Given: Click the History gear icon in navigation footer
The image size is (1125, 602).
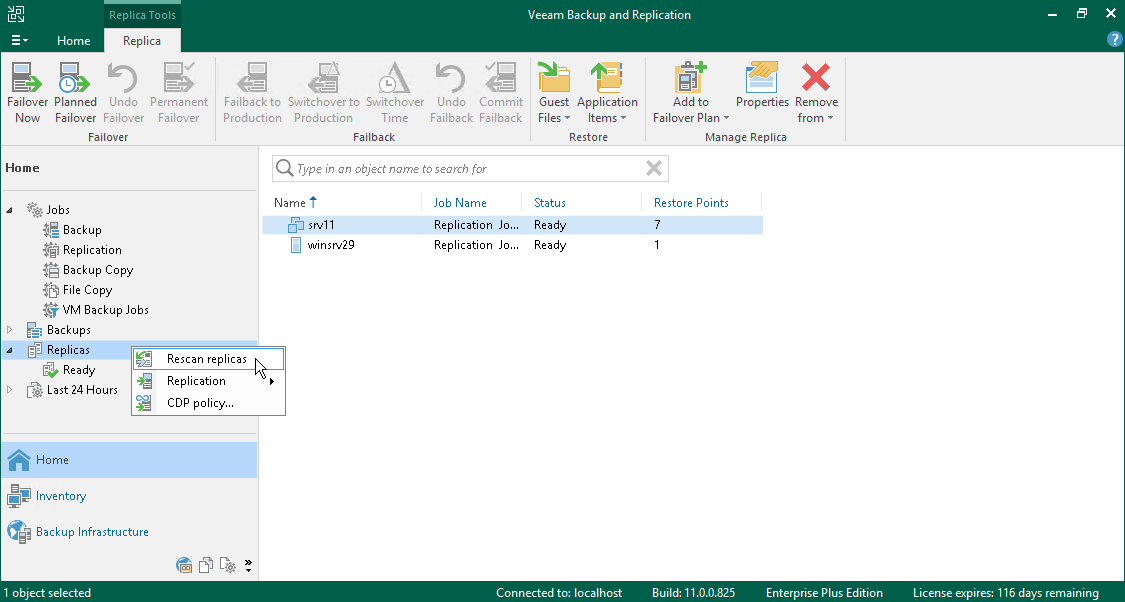Looking at the screenshot, I should click(228, 565).
